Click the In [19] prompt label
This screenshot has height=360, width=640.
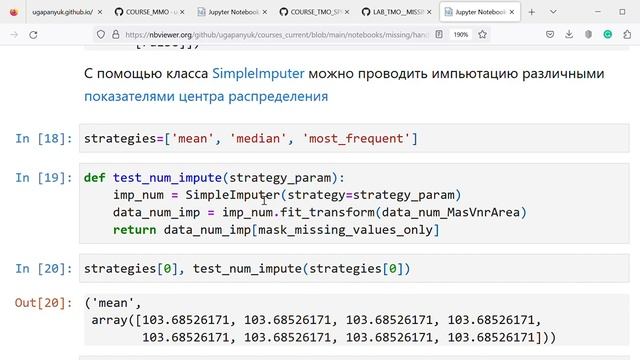44,178
